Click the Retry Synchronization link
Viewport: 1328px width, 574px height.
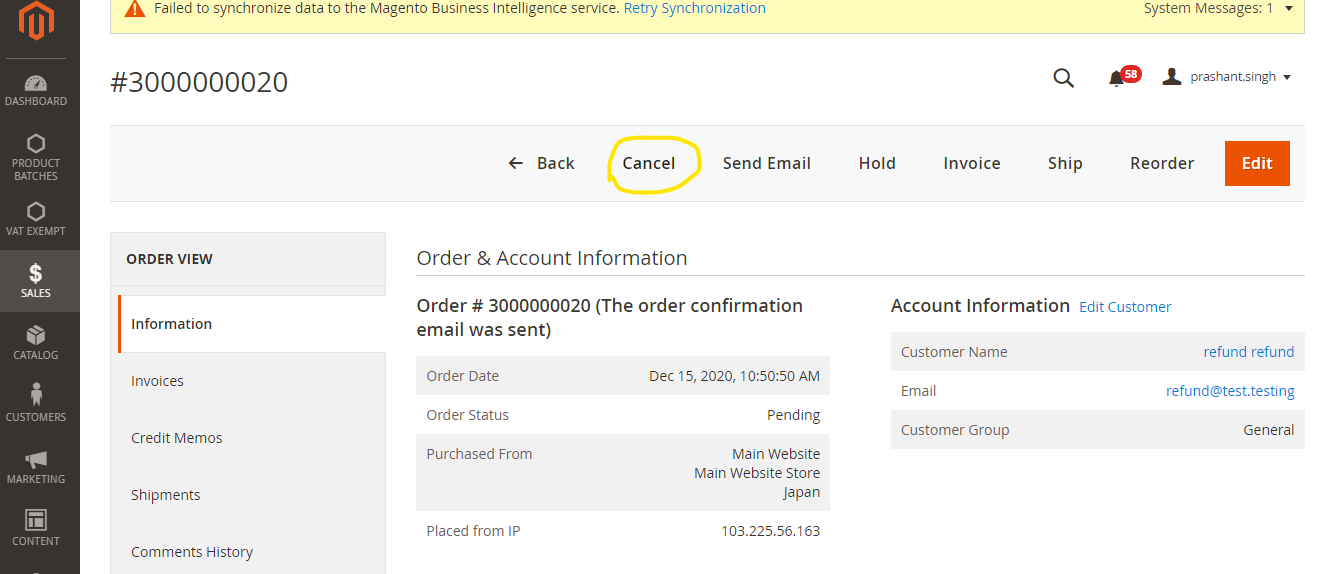[x=694, y=9]
